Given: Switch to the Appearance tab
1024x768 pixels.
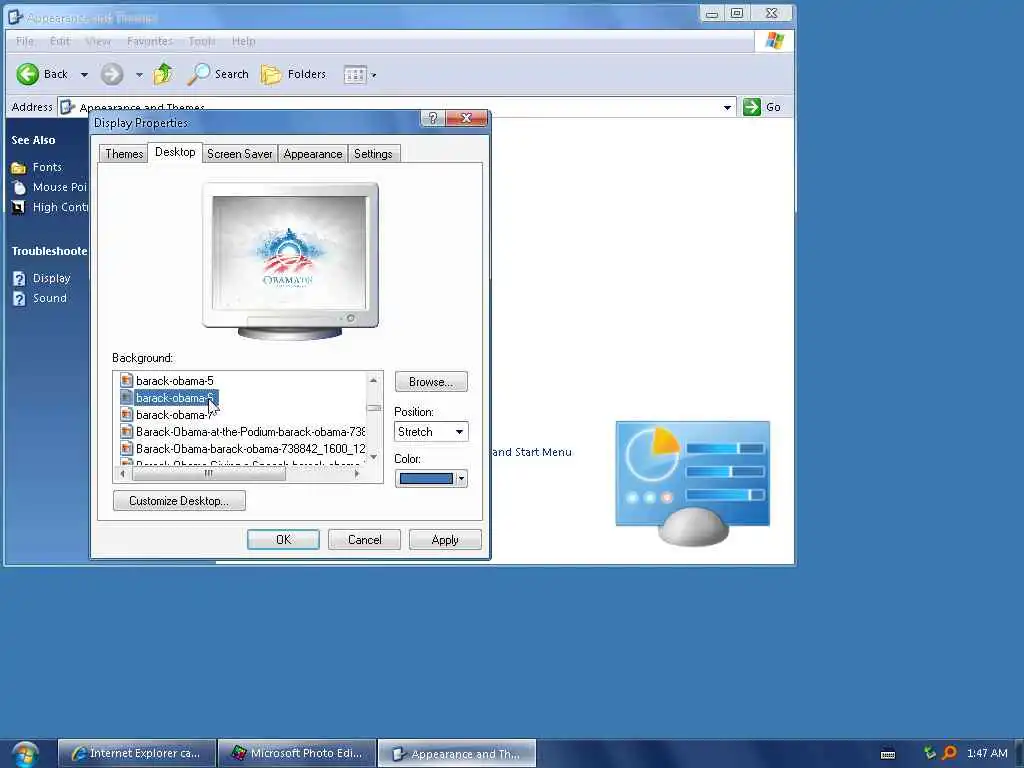Looking at the screenshot, I should [313, 154].
